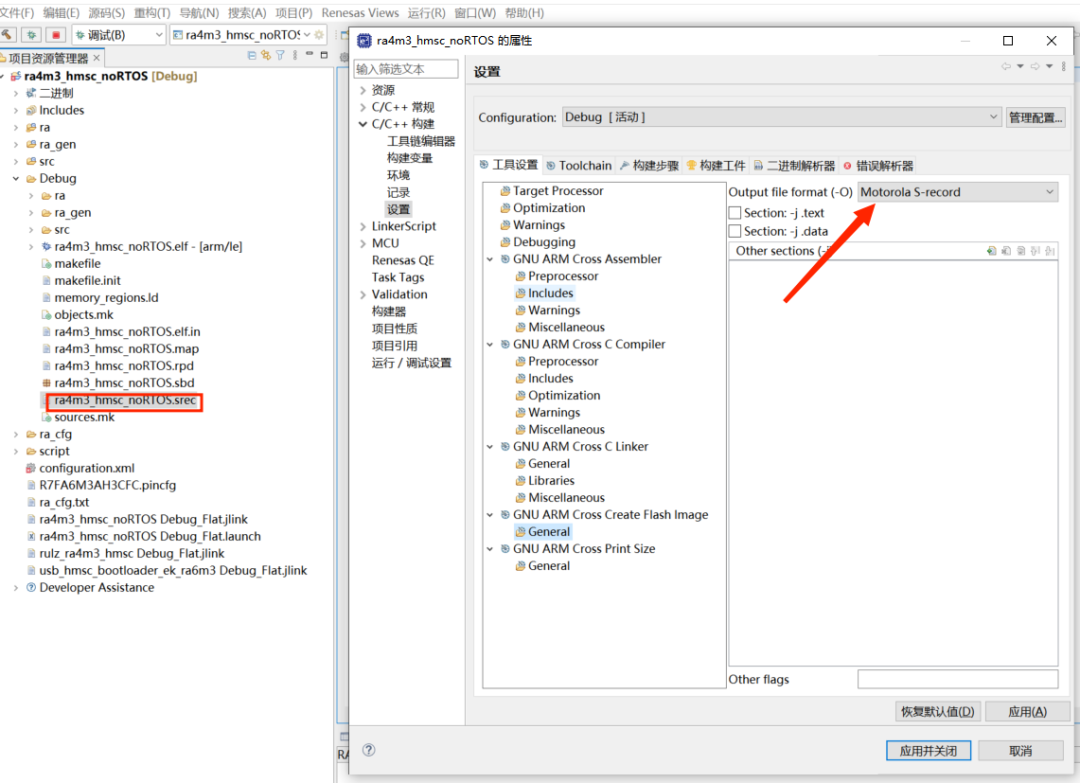Click the add icon in Other sections
This screenshot has width=1080, height=783.
point(991,251)
